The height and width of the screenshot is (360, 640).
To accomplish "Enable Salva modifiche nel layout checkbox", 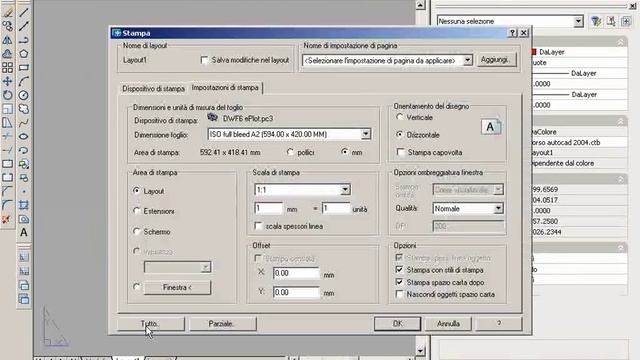I will 204,60.
